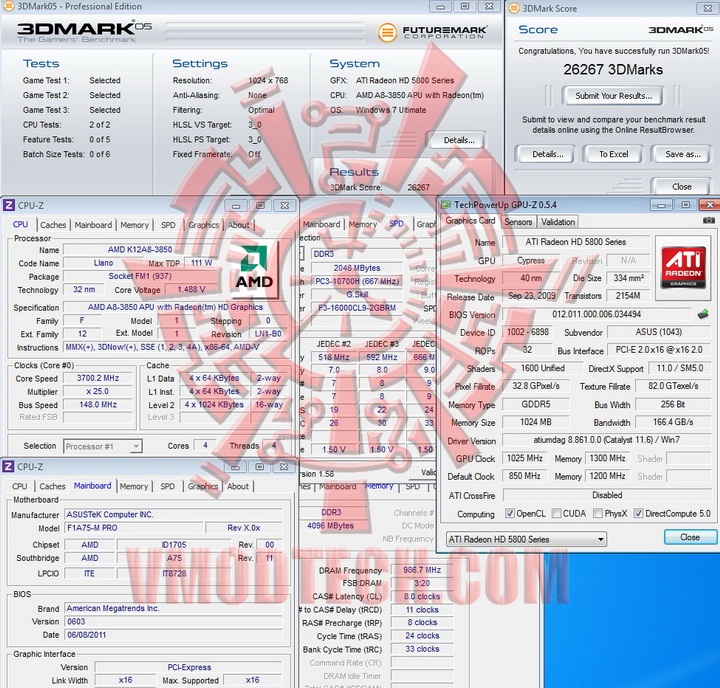Screen dimensions: 720x688
Task: Click the Driver Version field in GPU-Z
Action: (x=606, y=440)
